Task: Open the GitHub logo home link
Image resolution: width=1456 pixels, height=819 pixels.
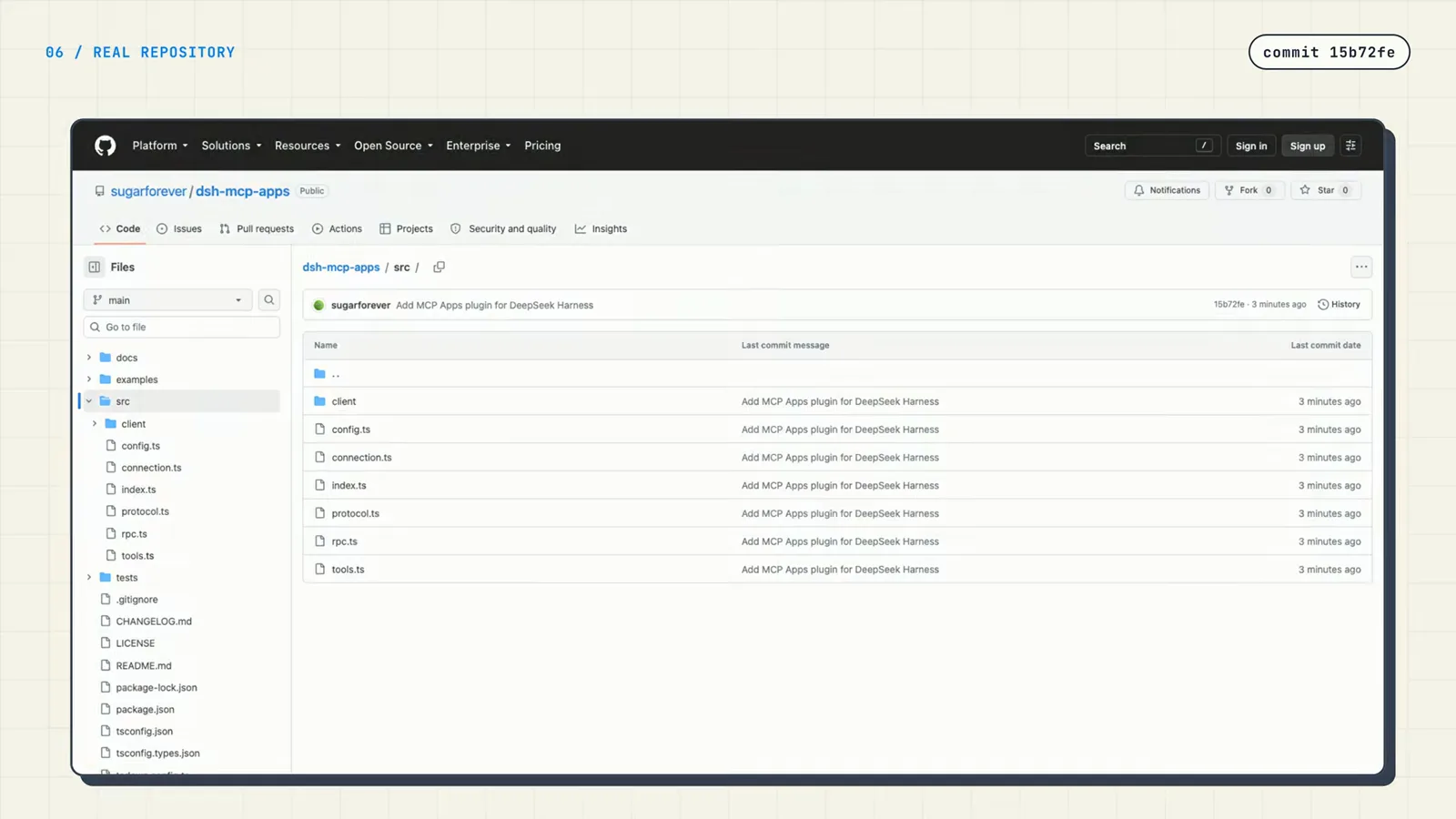Action: coord(106,146)
